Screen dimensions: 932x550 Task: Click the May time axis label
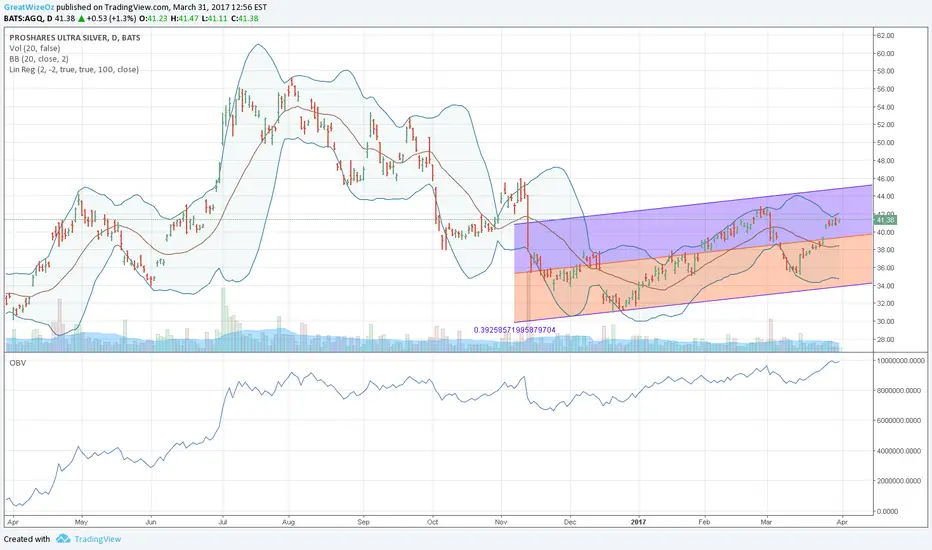81,522
